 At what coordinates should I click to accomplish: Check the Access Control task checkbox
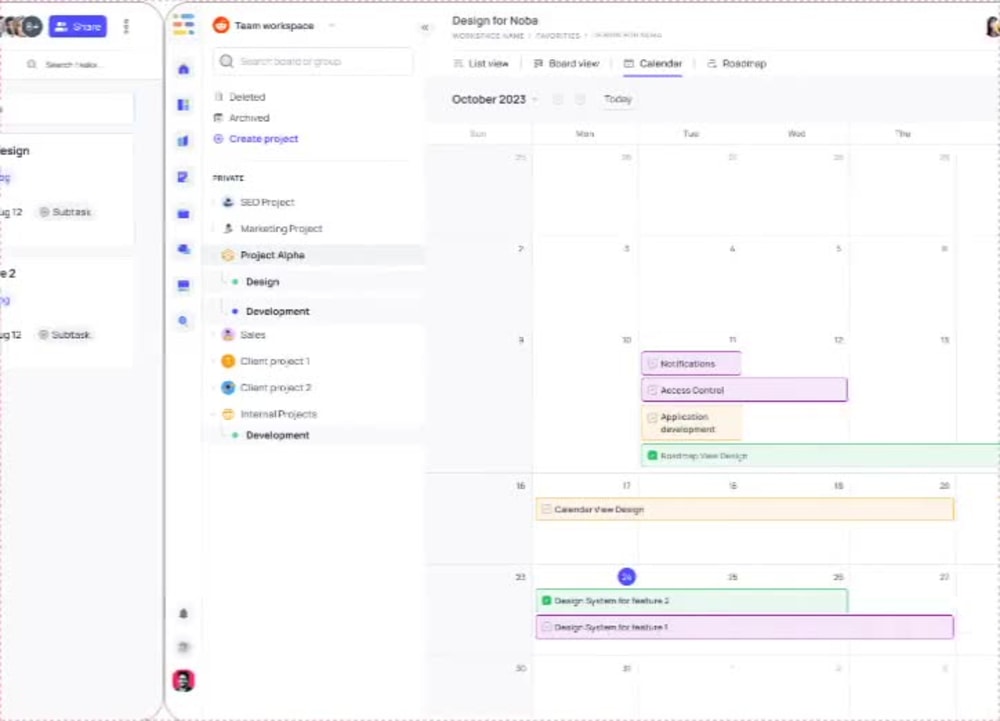click(652, 390)
